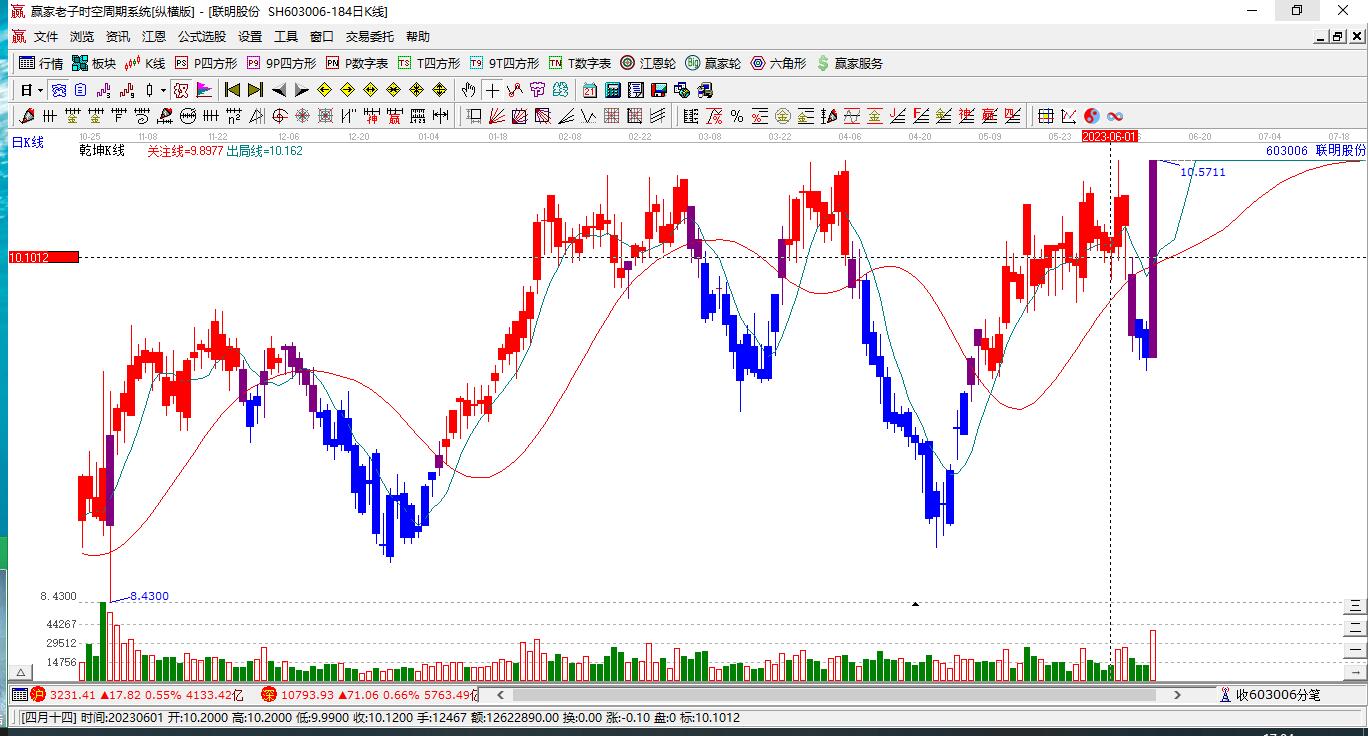Open the 交易委托 menu

click(x=370, y=37)
